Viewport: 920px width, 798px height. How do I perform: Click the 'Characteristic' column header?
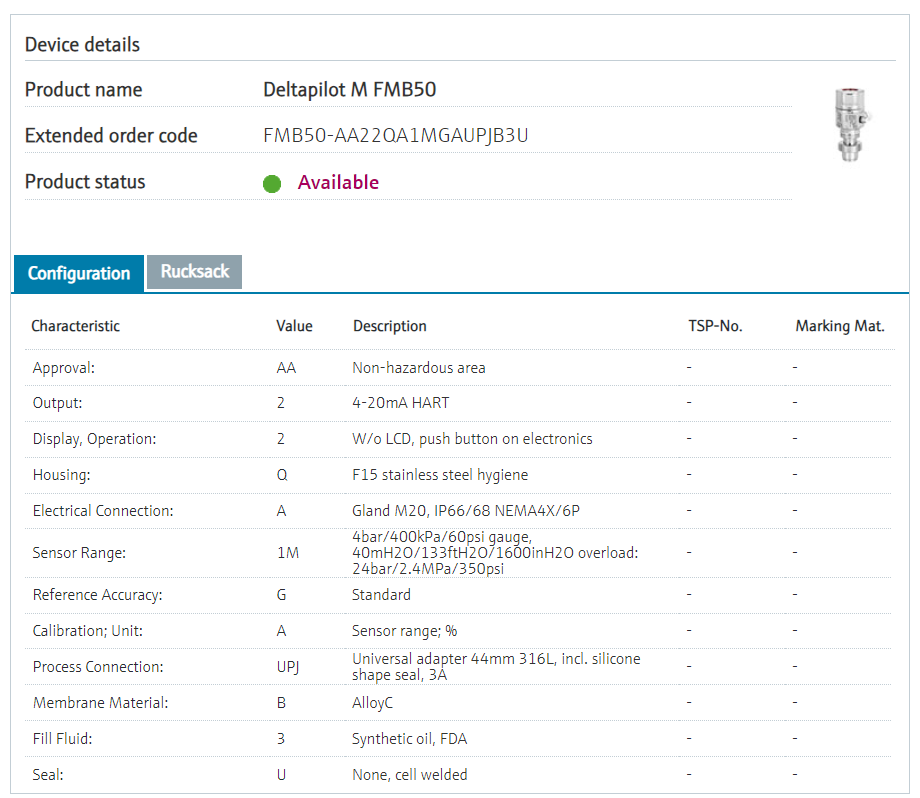click(x=75, y=326)
